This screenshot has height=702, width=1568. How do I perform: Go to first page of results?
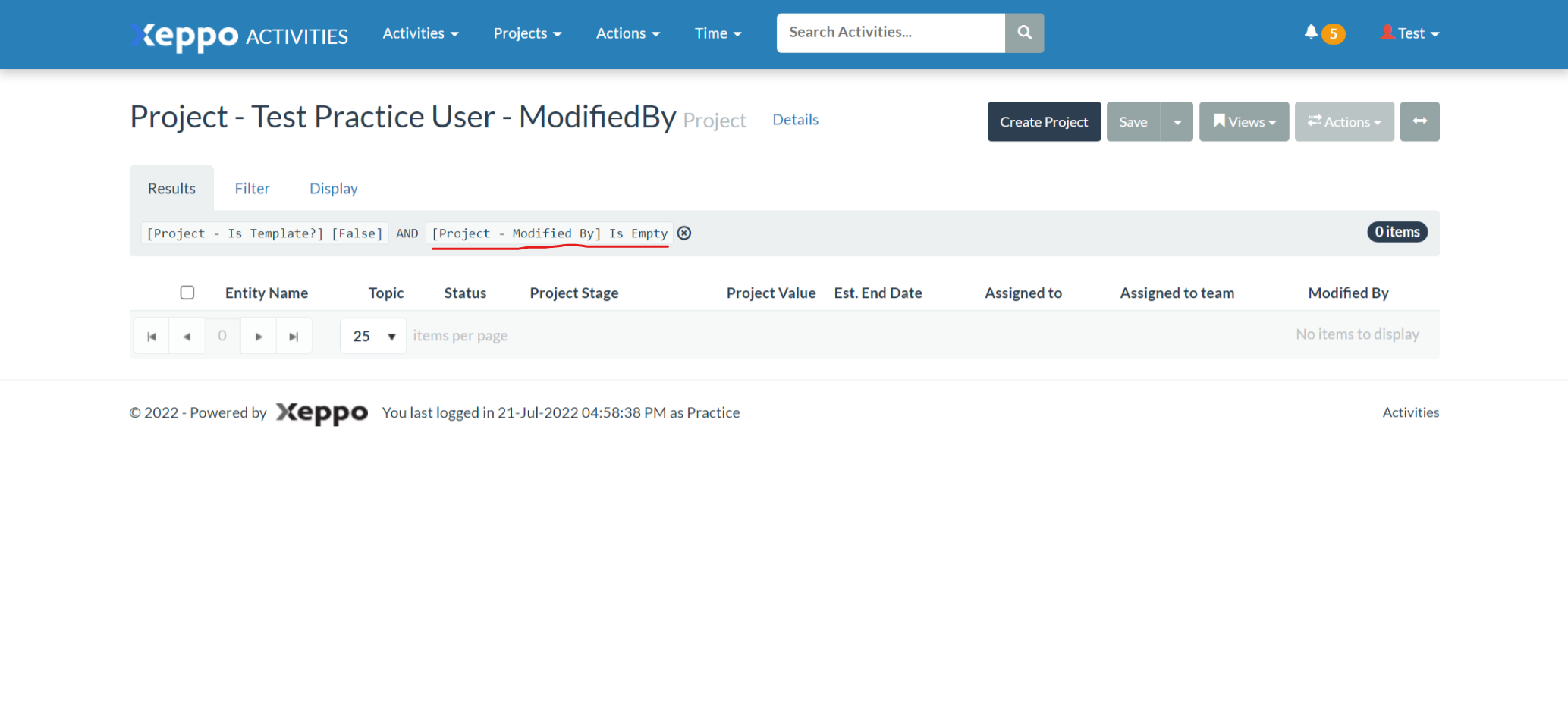coord(152,336)
